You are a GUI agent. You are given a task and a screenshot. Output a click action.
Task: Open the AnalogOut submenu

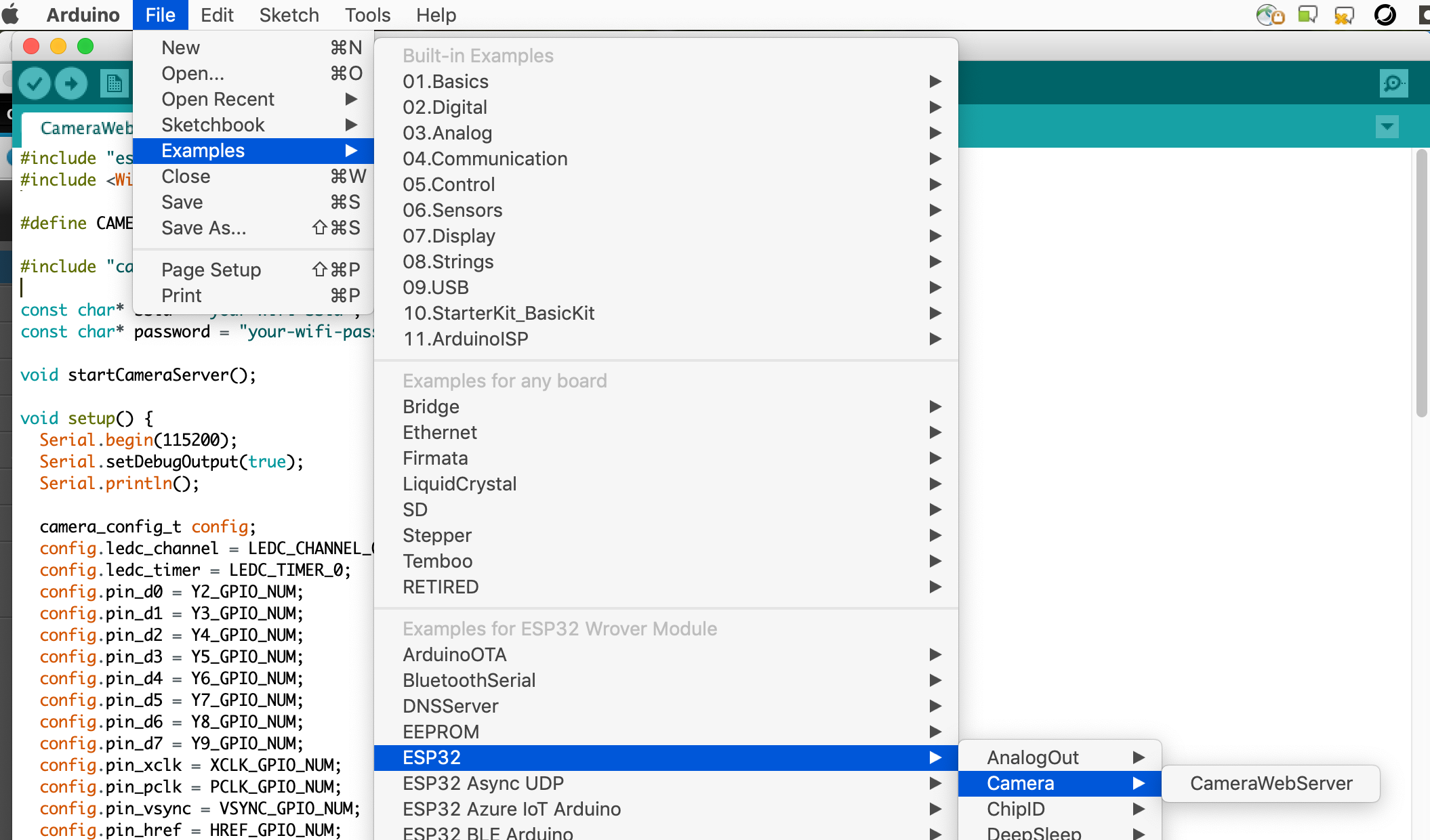(x=1060, y=757)
